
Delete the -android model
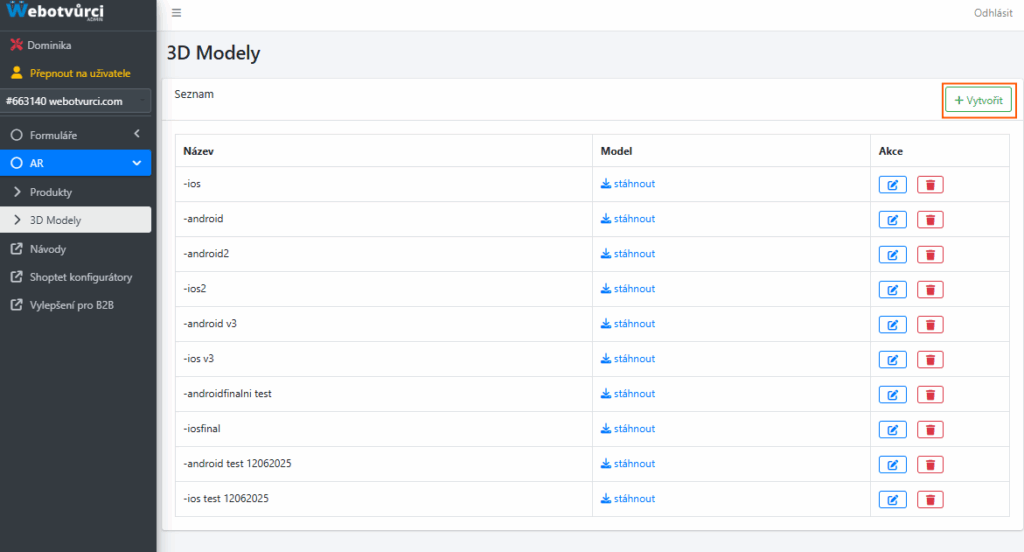(x=930, y=219)
